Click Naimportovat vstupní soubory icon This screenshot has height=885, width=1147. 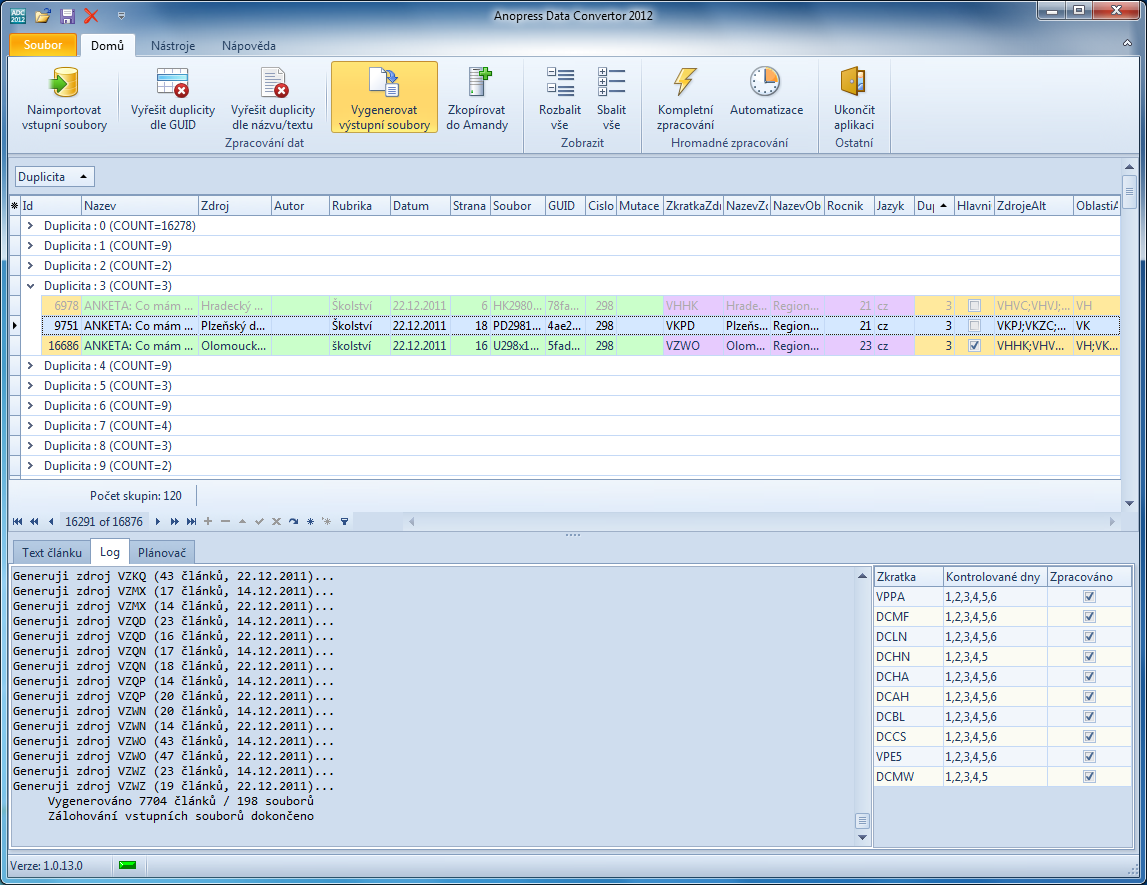(64, 82)
